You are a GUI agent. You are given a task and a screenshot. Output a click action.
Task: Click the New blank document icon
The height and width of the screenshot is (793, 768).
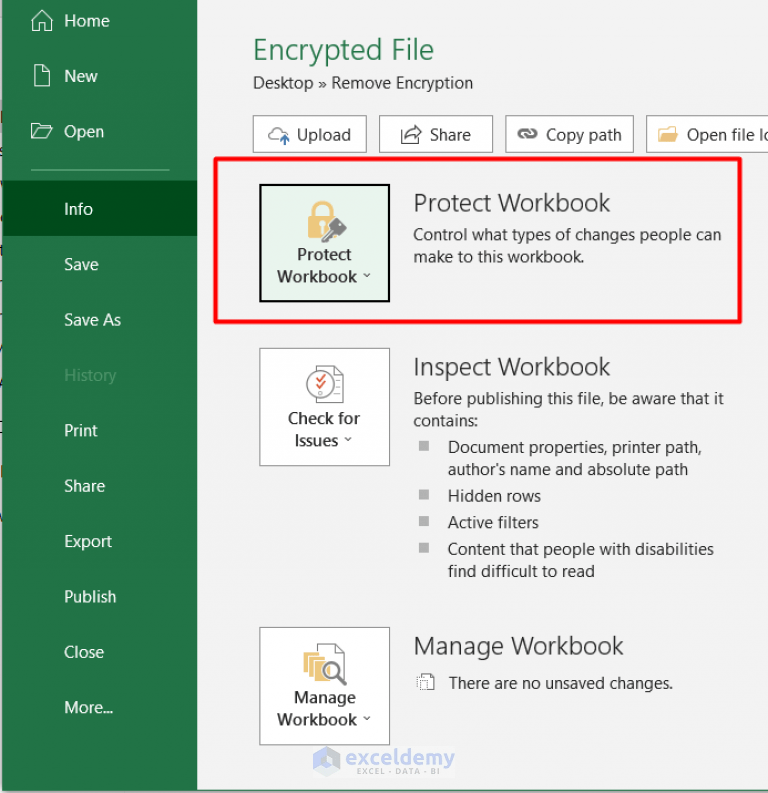pos(41,76)
